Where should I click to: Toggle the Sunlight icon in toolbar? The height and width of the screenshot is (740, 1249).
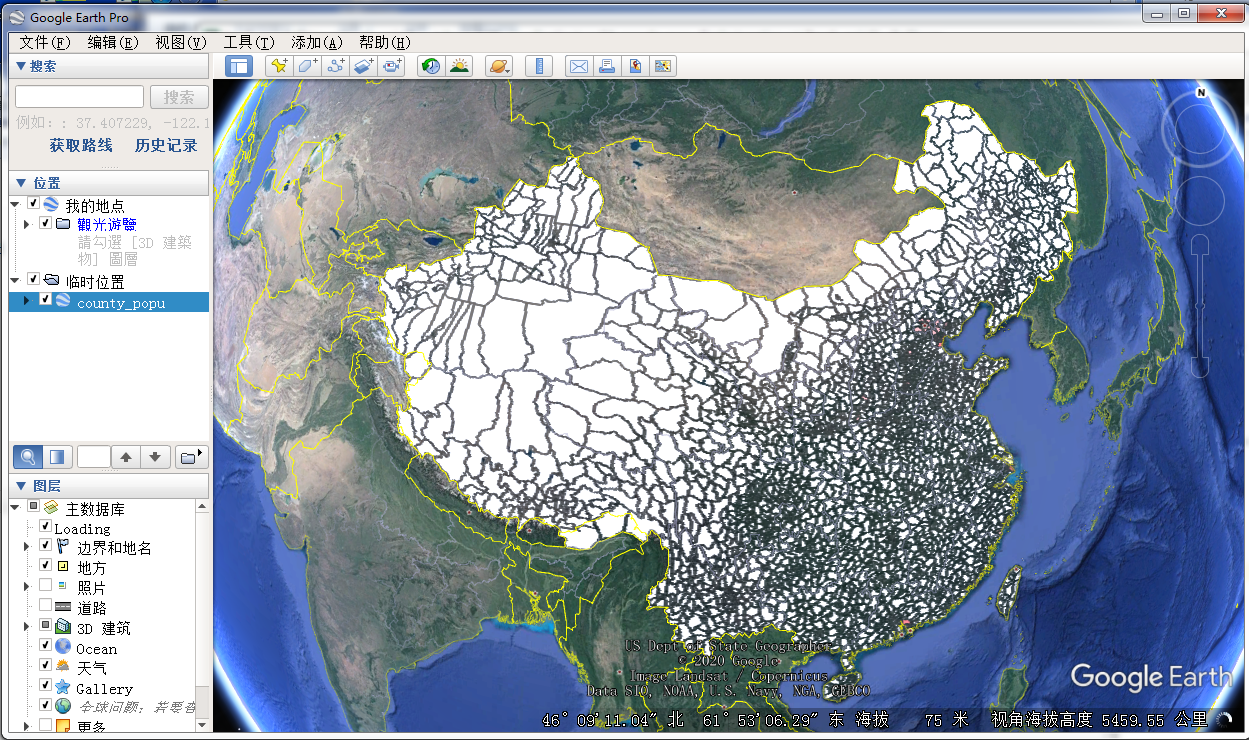point(459,66)
